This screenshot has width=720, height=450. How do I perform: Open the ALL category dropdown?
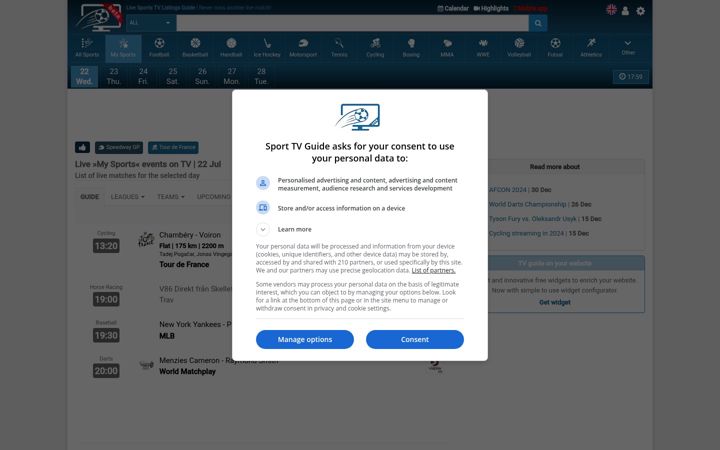coord(150,23)
